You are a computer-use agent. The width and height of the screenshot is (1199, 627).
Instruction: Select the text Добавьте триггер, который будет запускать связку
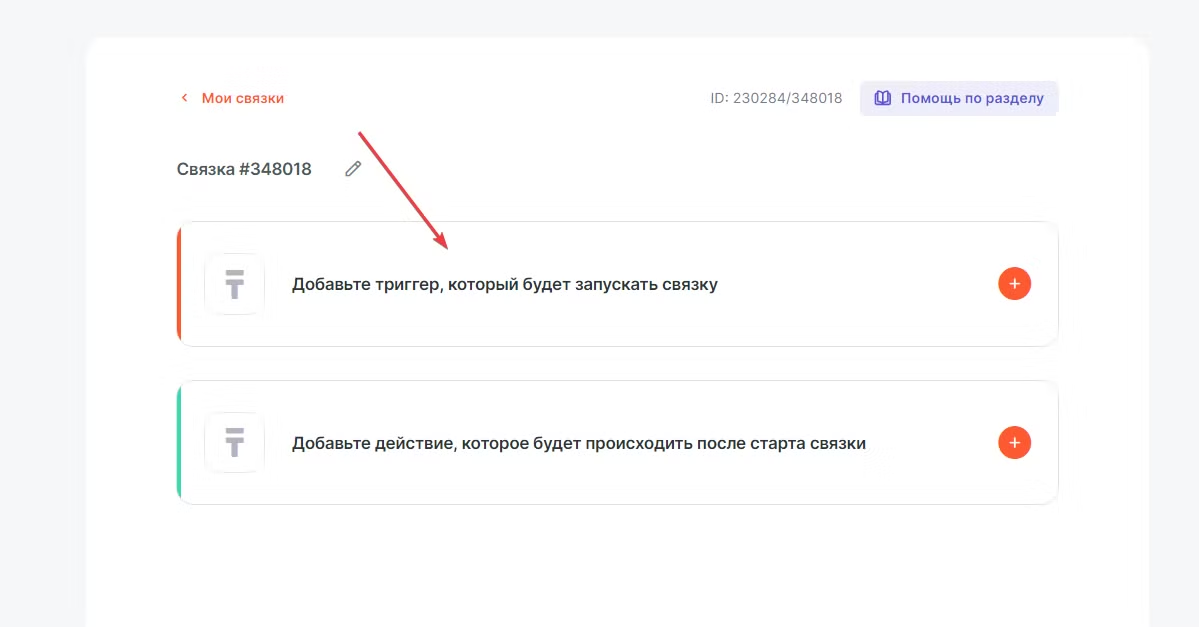pos(504,284)
